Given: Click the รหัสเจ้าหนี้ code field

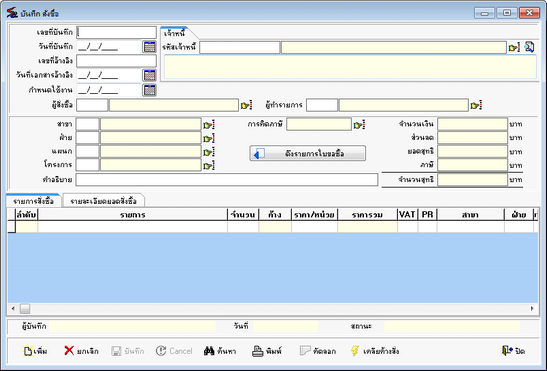Looking at the screenshot, I should [x=240, y=47].
